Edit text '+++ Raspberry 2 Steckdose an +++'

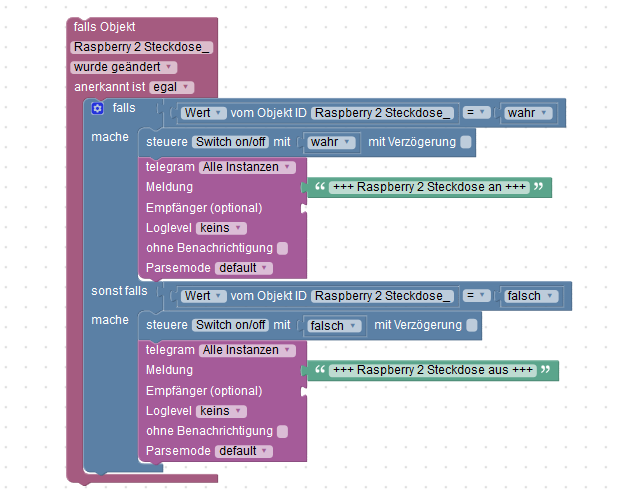(429, 187)
